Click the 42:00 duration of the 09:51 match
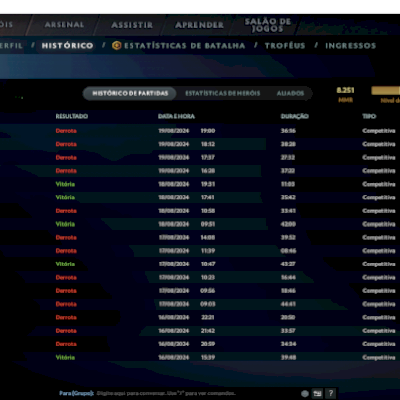The image size is (400, 400). [288, 224]
